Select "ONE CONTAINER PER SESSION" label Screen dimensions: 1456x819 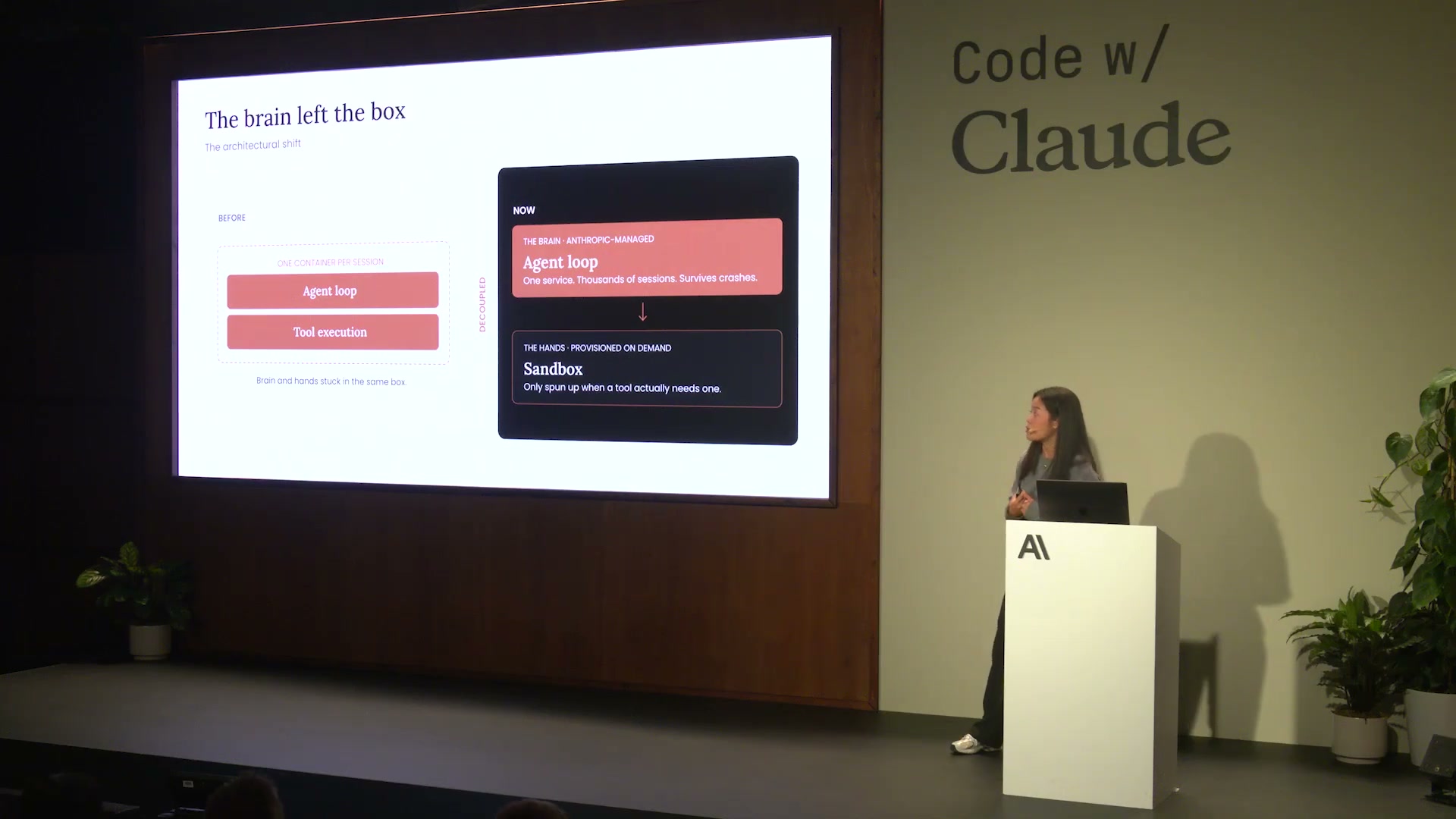point(331,263)
